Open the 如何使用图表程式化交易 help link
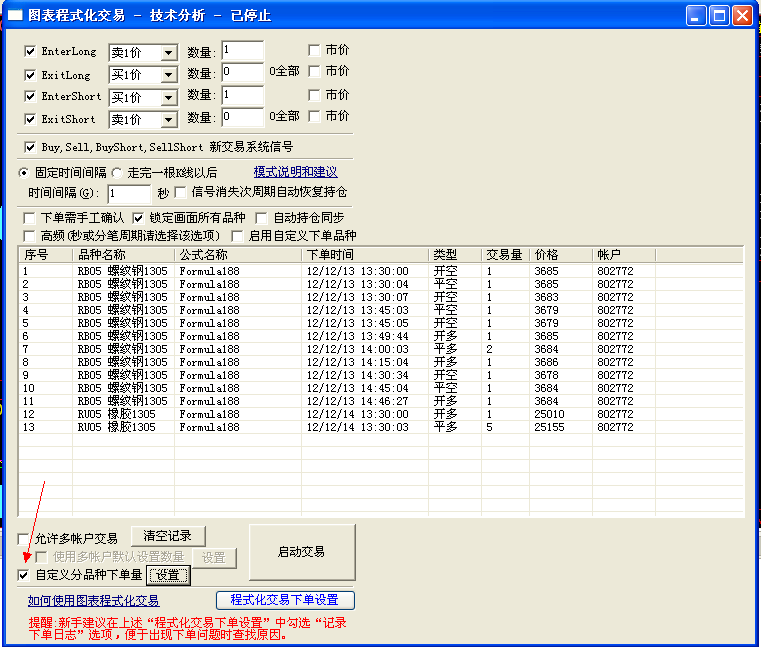761x647 pixels. tap(93, 601)
